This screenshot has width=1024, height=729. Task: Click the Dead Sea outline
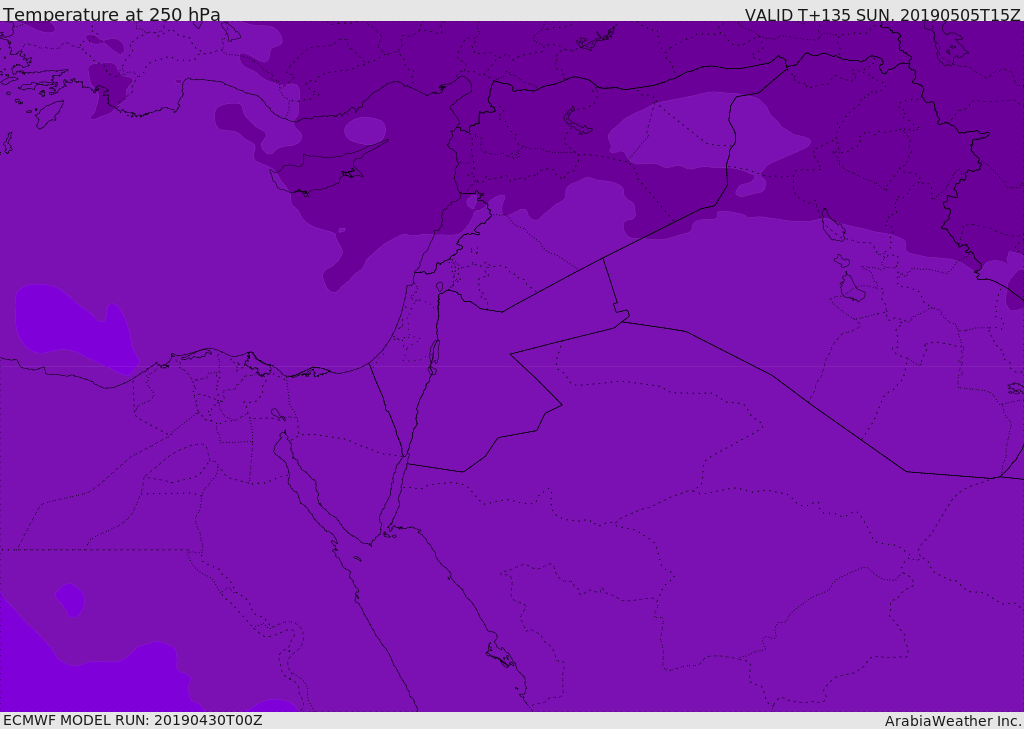434,354
